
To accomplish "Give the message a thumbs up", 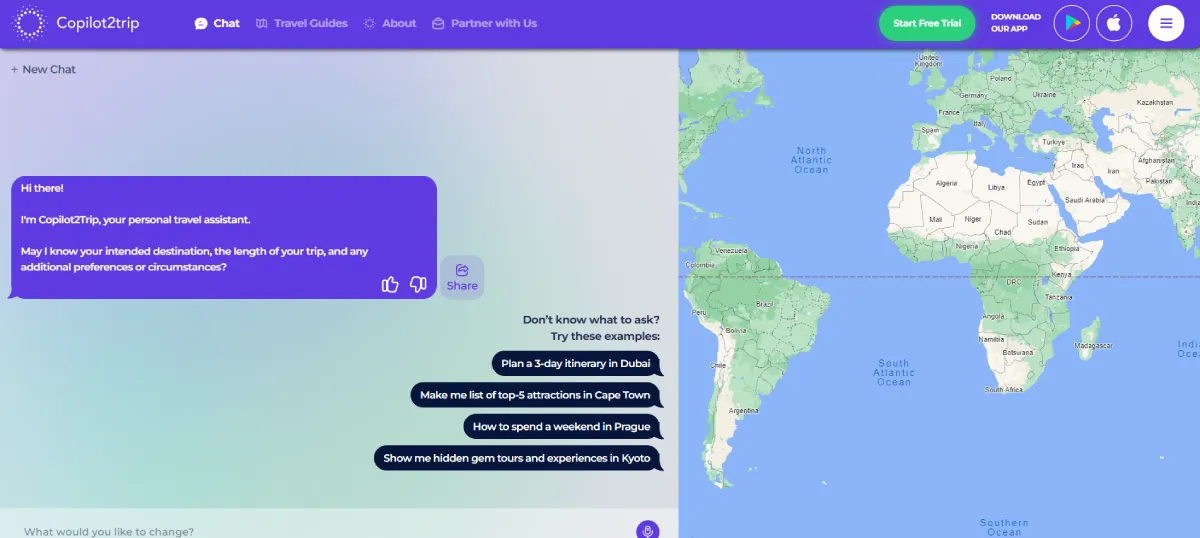I will (x=390, y=285).
